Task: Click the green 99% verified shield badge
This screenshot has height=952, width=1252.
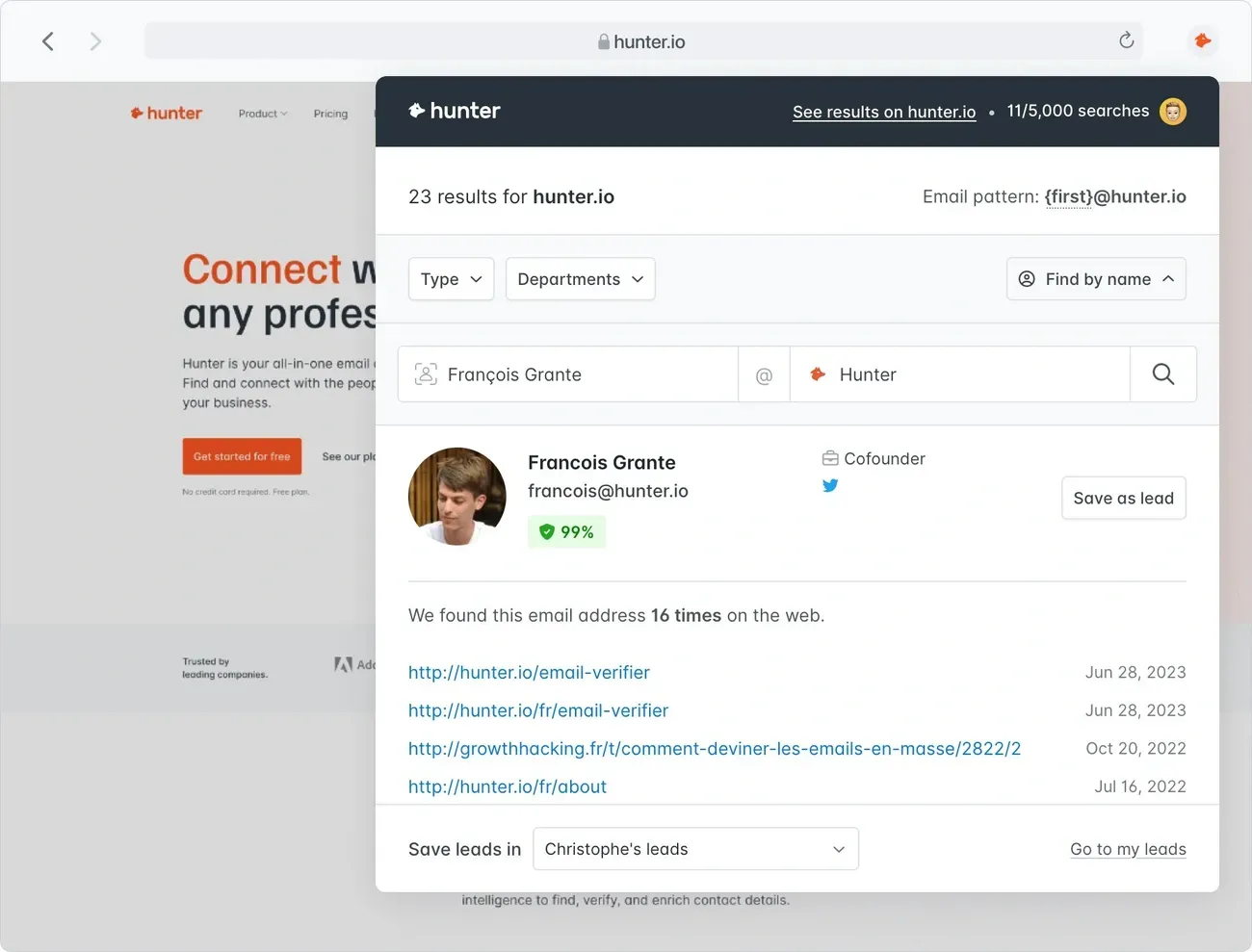Action: coord(566,531)
